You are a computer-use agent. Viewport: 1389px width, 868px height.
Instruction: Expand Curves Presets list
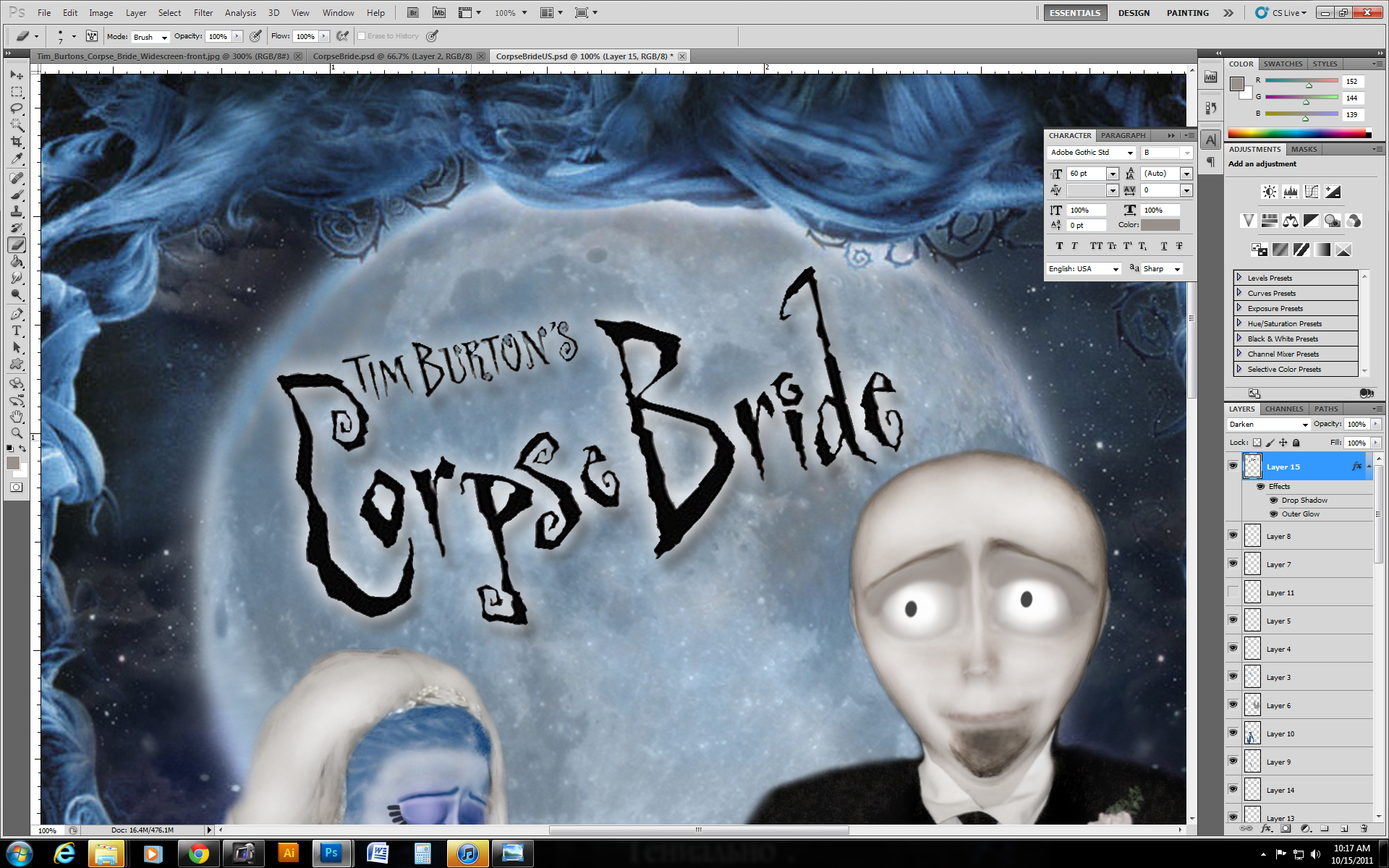(1239, 293)
